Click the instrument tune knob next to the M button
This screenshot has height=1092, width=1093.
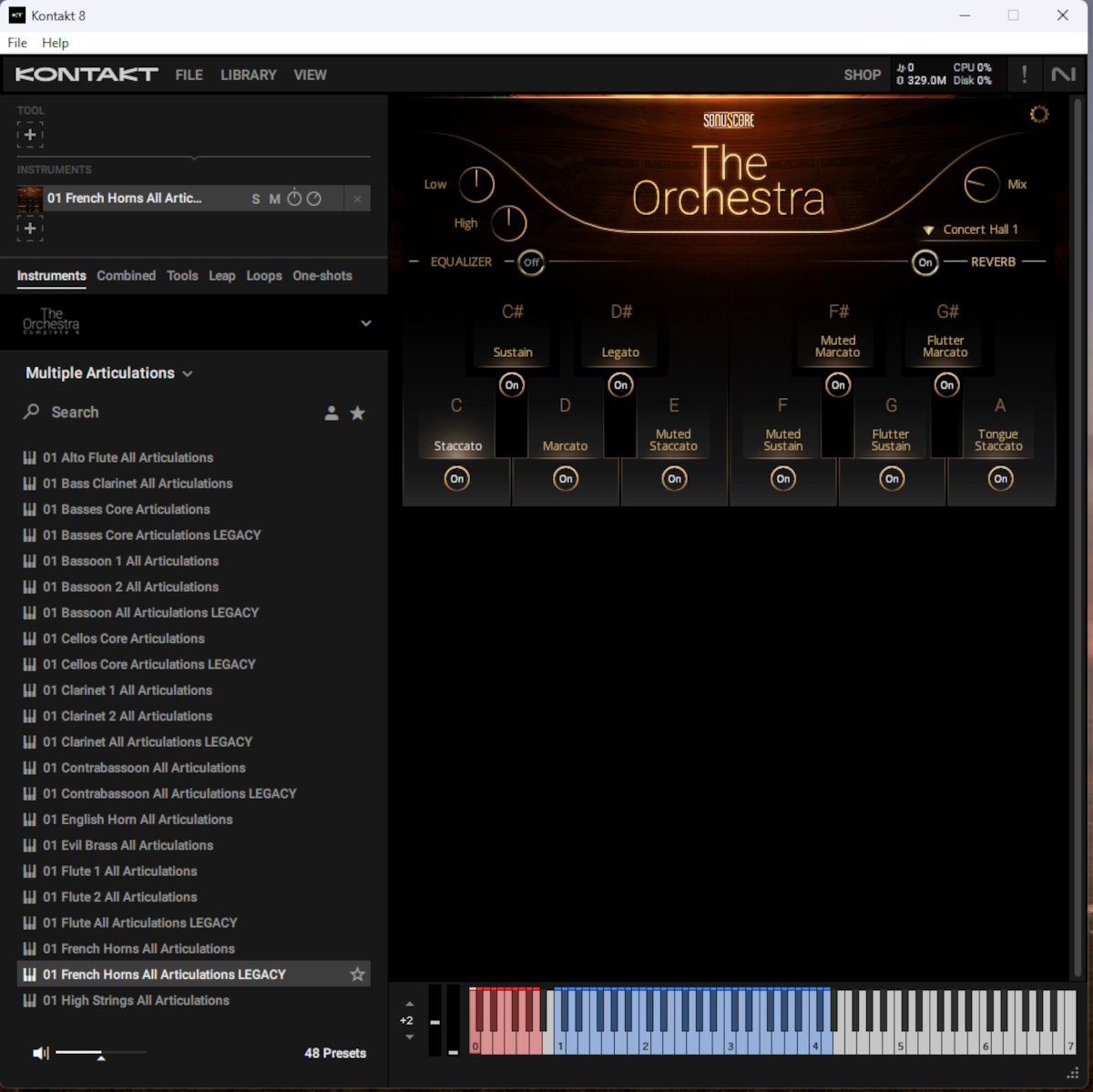click(x=294, y=199)
